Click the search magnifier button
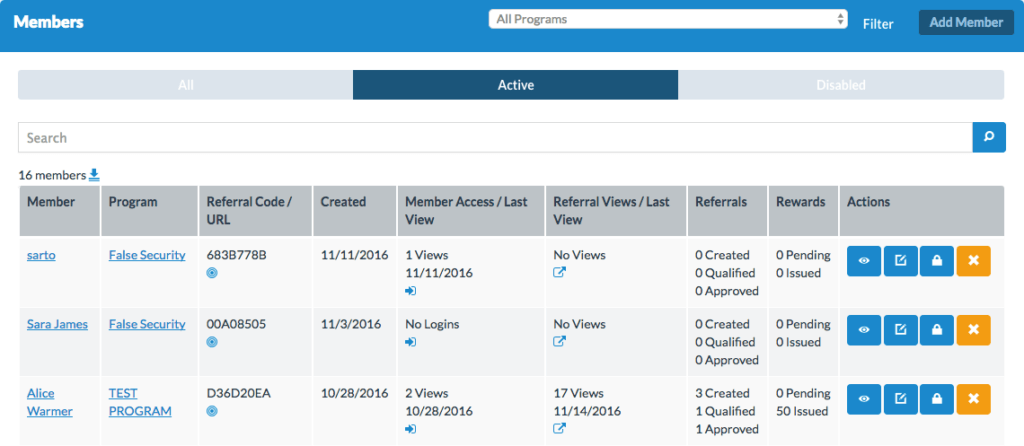The image size is (1024, 446). (989, 137)
